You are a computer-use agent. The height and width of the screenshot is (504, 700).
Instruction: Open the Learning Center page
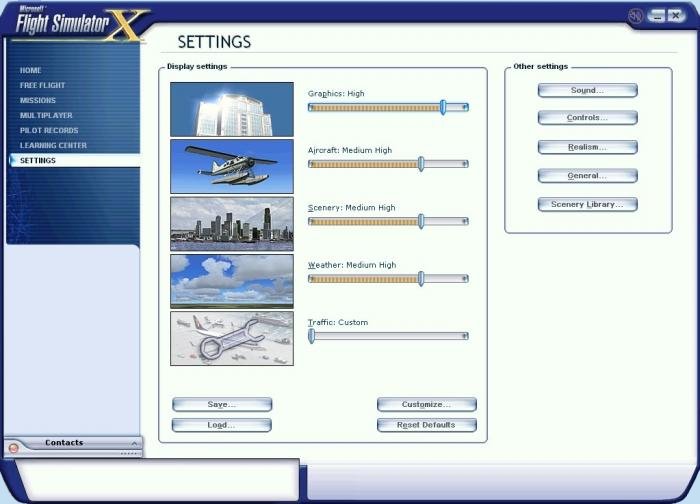pos(53,145)
